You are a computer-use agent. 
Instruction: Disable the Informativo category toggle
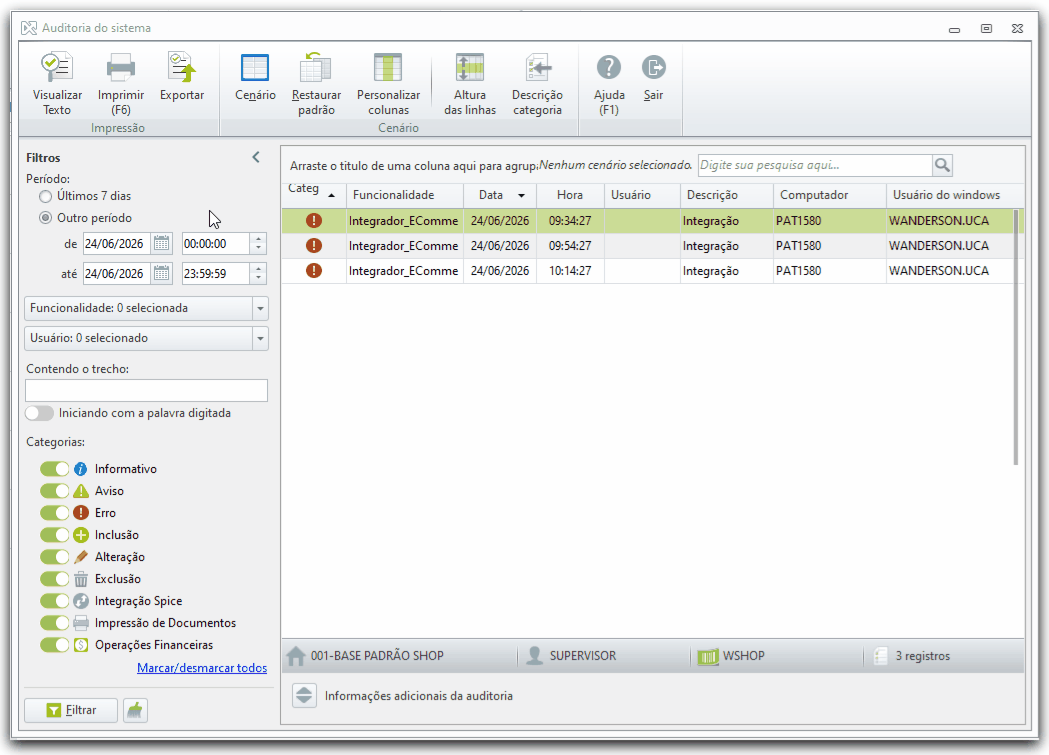(x=54, y=469)
